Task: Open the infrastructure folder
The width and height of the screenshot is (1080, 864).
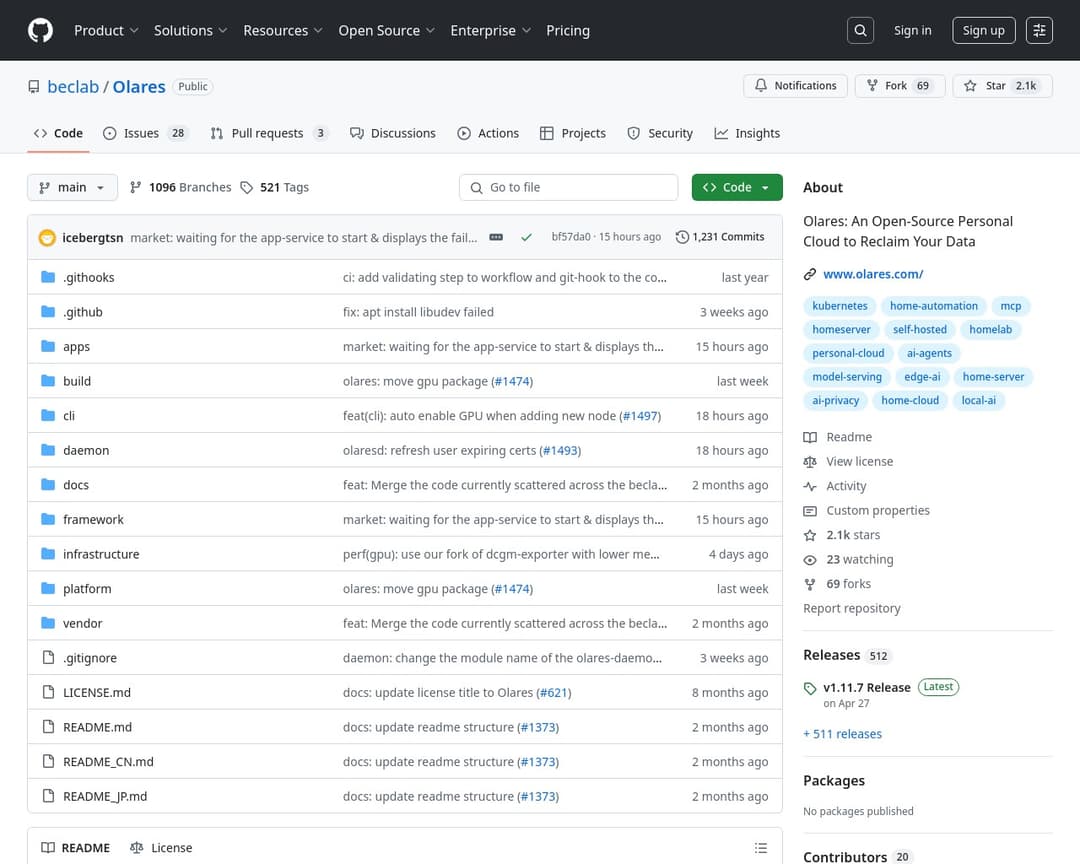Action: [x=101, y=554]
